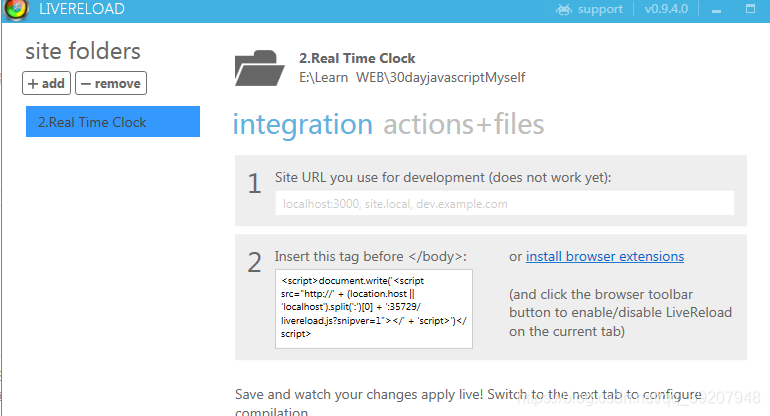Screen dimensions: 770x416
Task: Switch to the integration tab
Action: pyautogui.click(x=302, y=124)
